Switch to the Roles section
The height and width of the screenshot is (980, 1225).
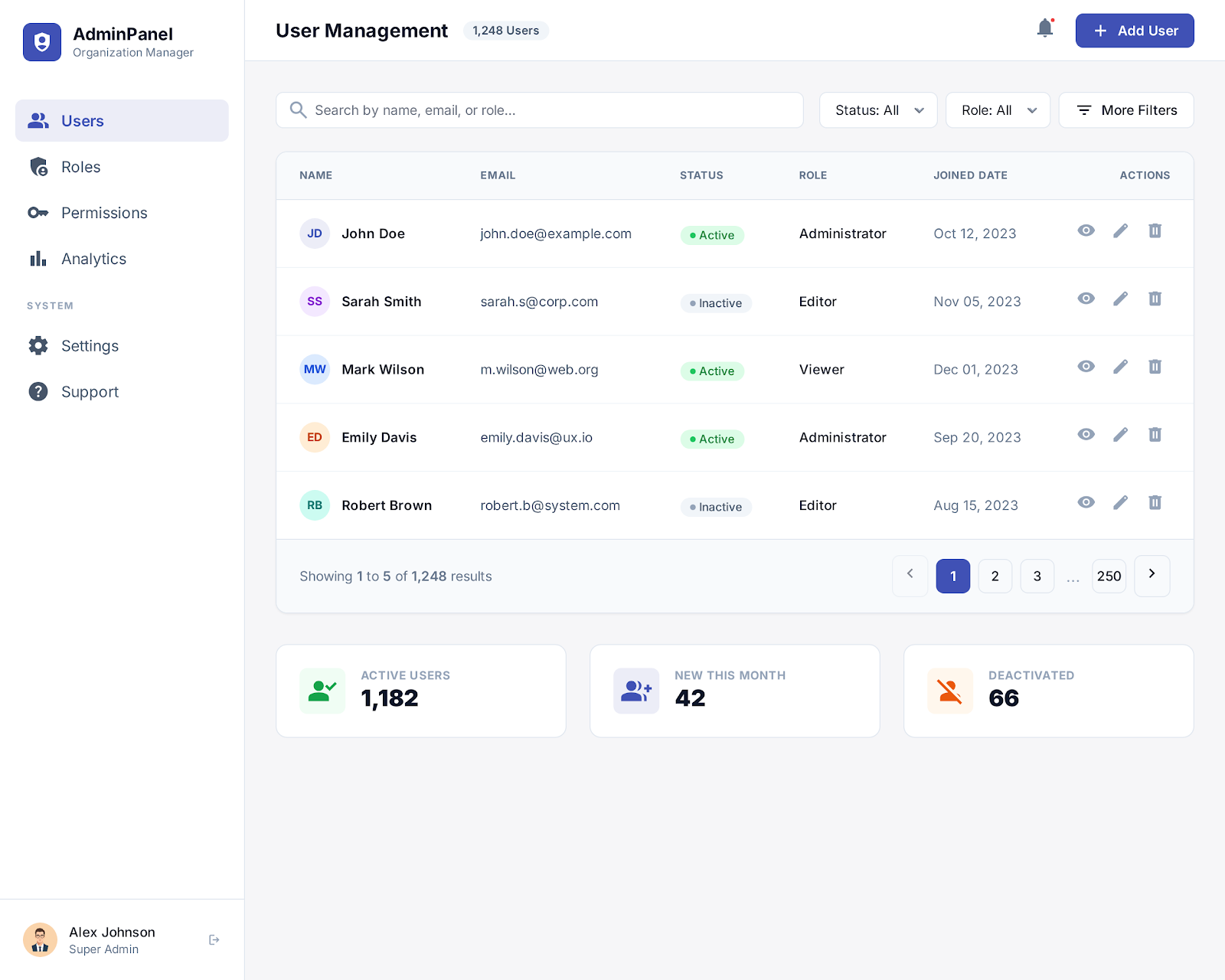(x=80, y=167)
